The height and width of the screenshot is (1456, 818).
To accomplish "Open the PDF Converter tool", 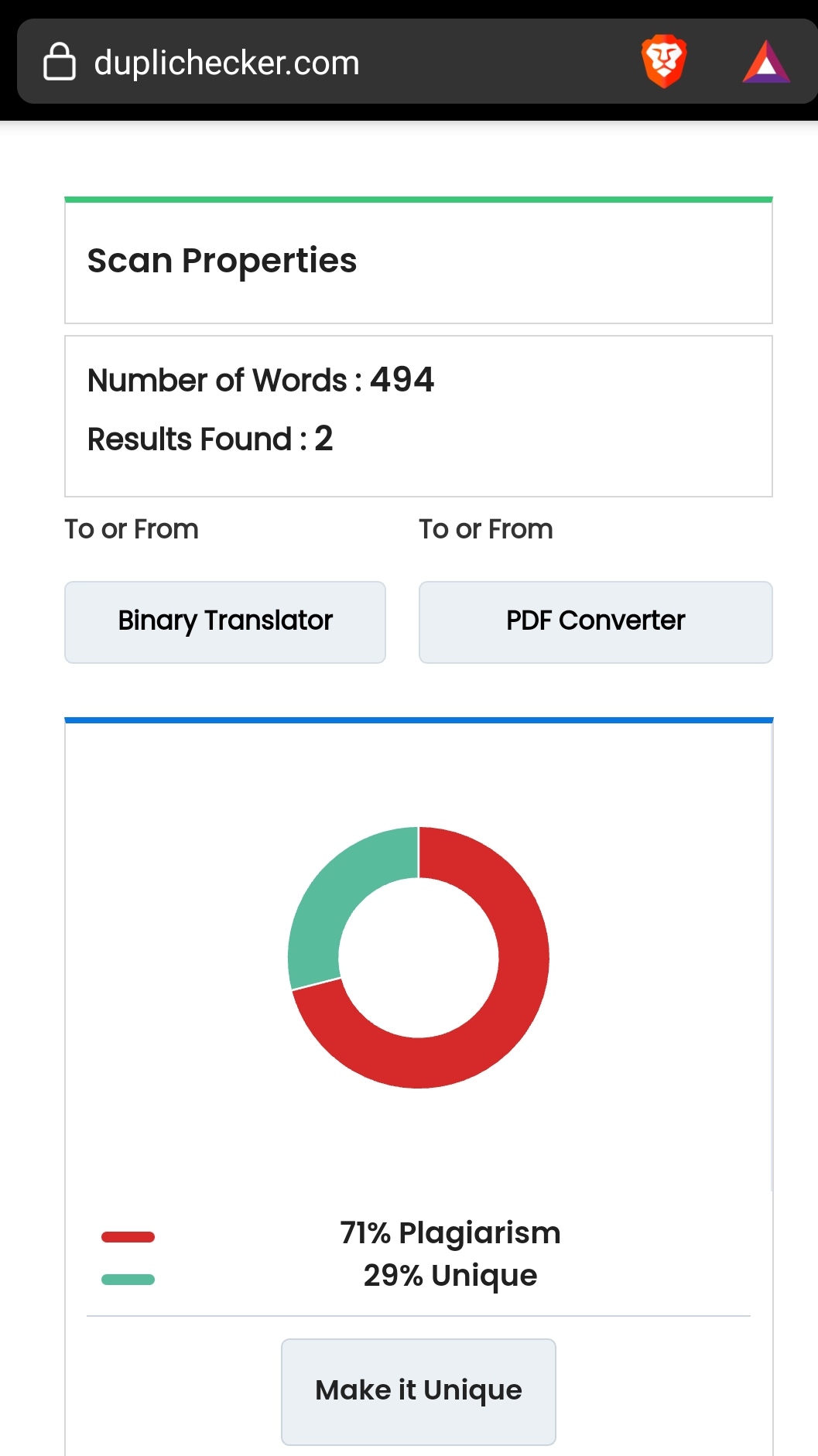I will click(595, 622).
